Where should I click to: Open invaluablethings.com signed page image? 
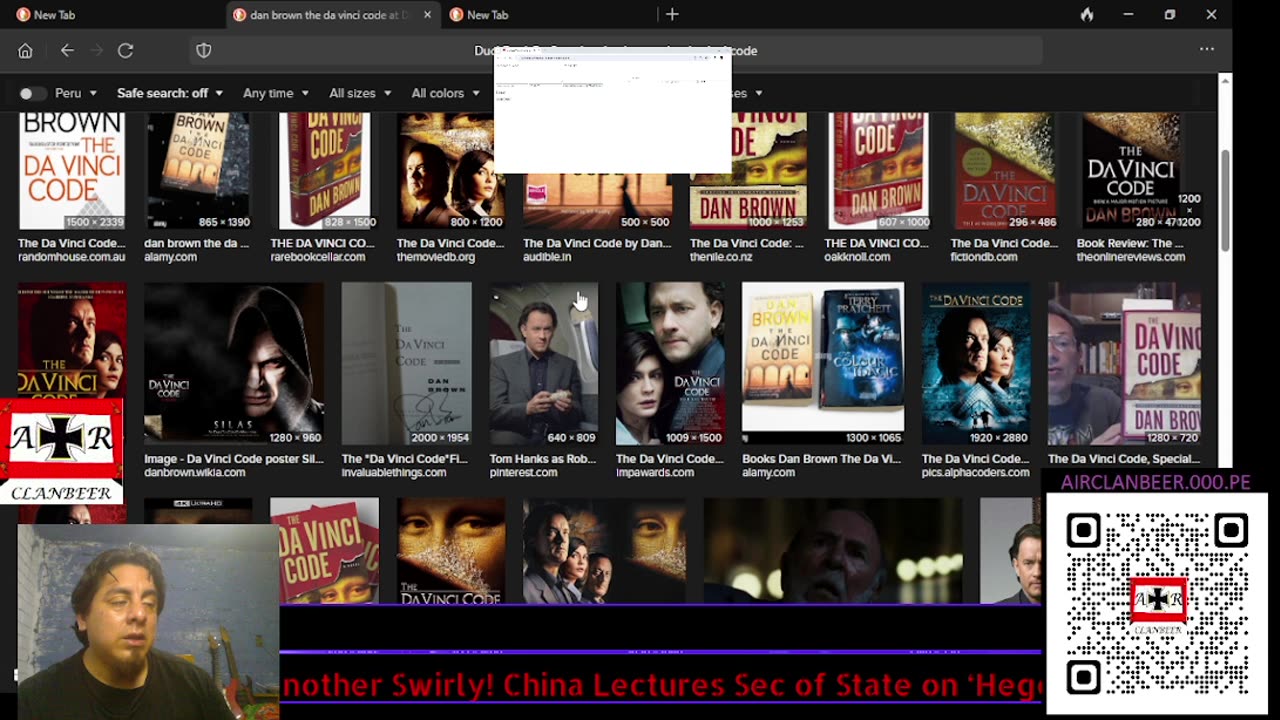coord(406,363)
